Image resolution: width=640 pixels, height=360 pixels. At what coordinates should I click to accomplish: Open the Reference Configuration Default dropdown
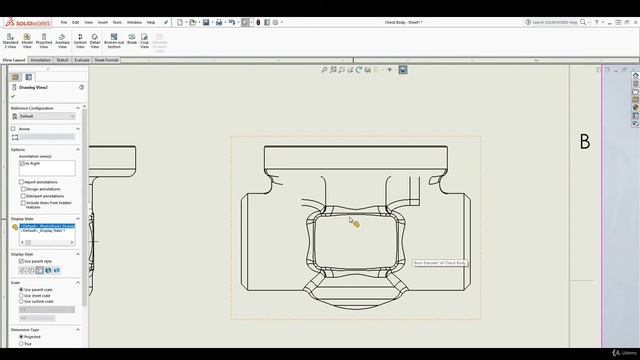pyautogui.click(x=47, y=116)
